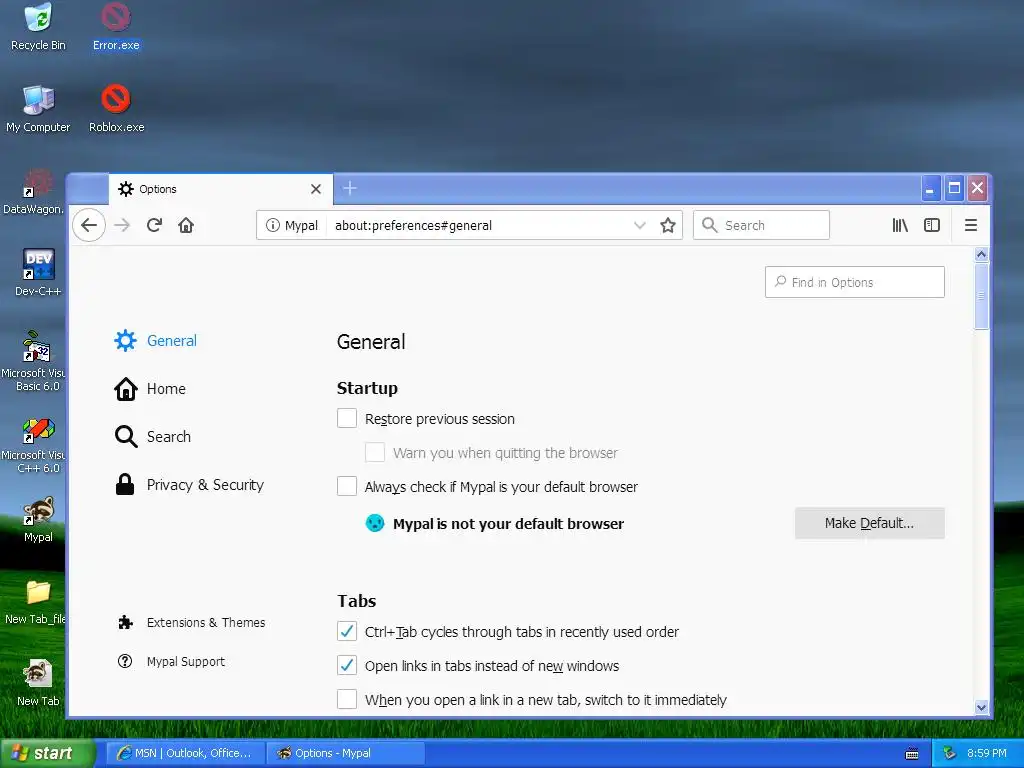Click the Make Default... button

(x=869, y=523)
